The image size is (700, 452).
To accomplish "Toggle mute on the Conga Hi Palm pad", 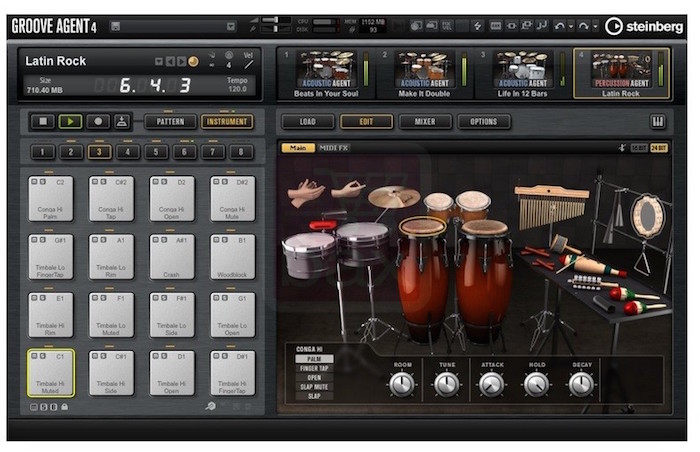I will click(33, 182).
